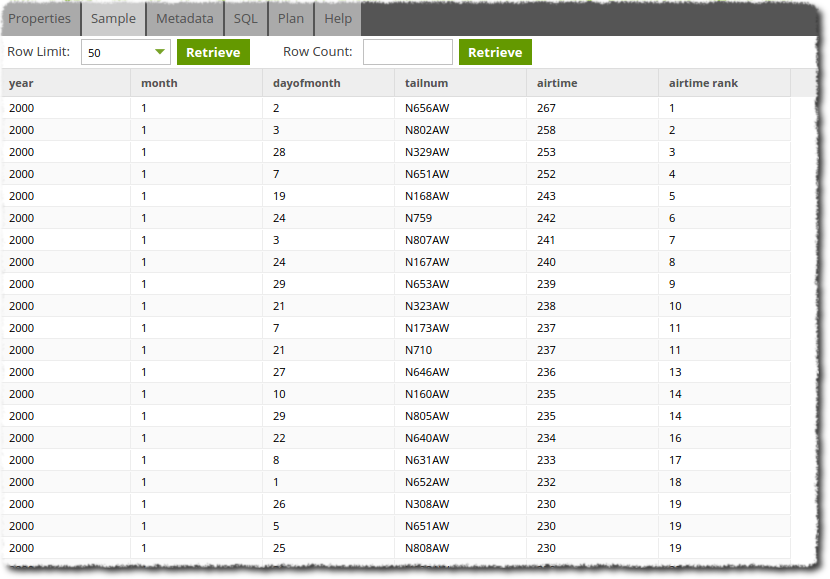Click Retrieve next to Row Limit
Image resolution: width=830 pixels, height=579 pixels.
(x=213, y=52)
